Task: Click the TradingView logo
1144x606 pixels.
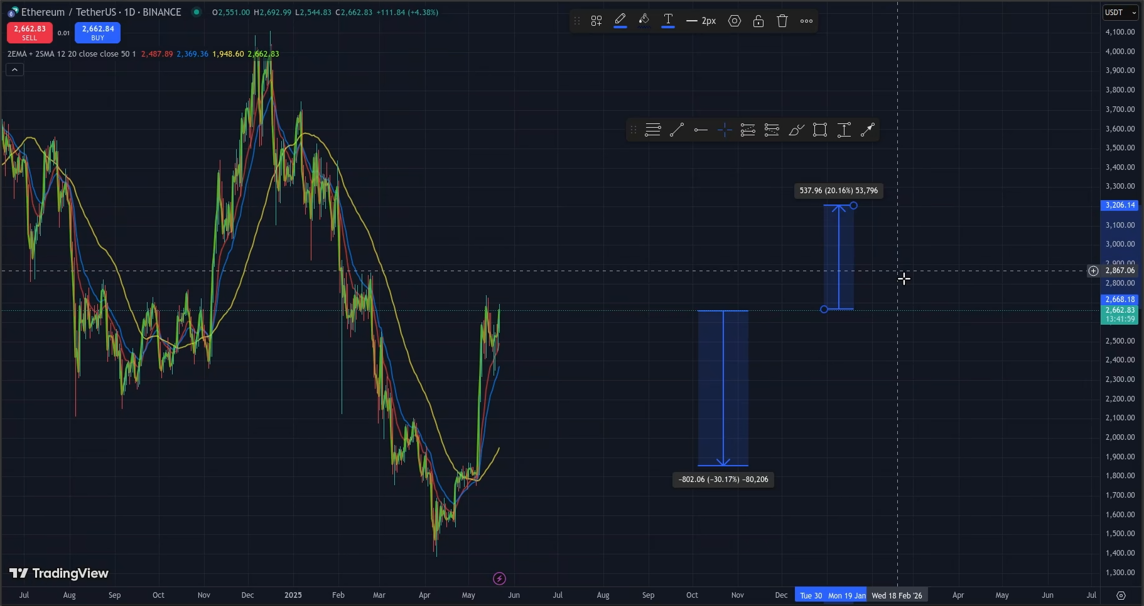Action: click(59, 573)
